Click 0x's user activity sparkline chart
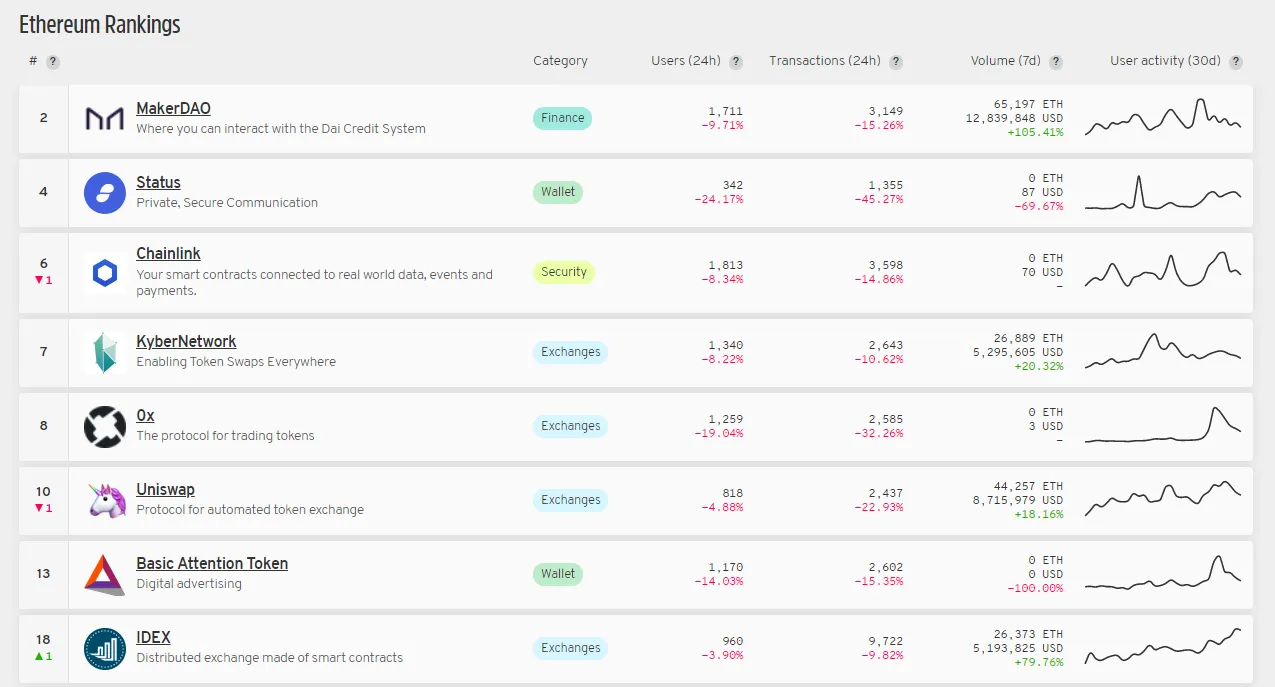Viewport: 1275px width, 687px height. click(x=1163, y=425)
